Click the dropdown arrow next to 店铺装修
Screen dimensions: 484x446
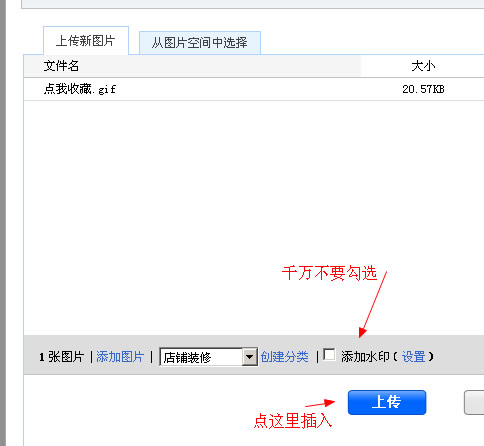click(249, 357)
